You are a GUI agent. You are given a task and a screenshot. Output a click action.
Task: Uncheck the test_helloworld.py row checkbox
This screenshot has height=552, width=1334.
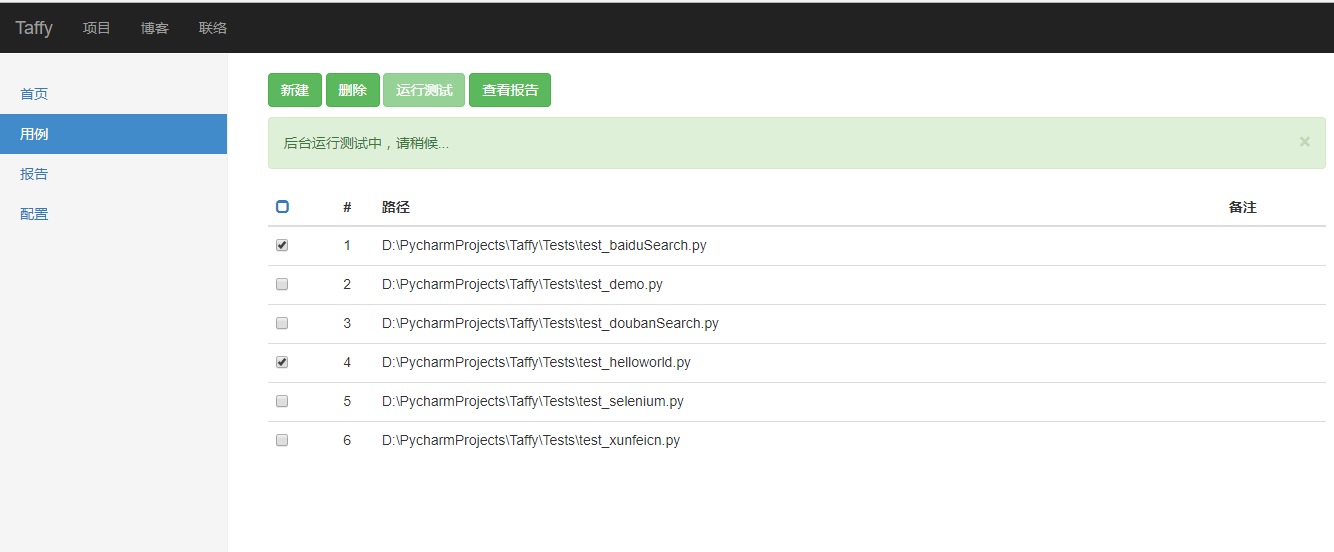point(282,362)
